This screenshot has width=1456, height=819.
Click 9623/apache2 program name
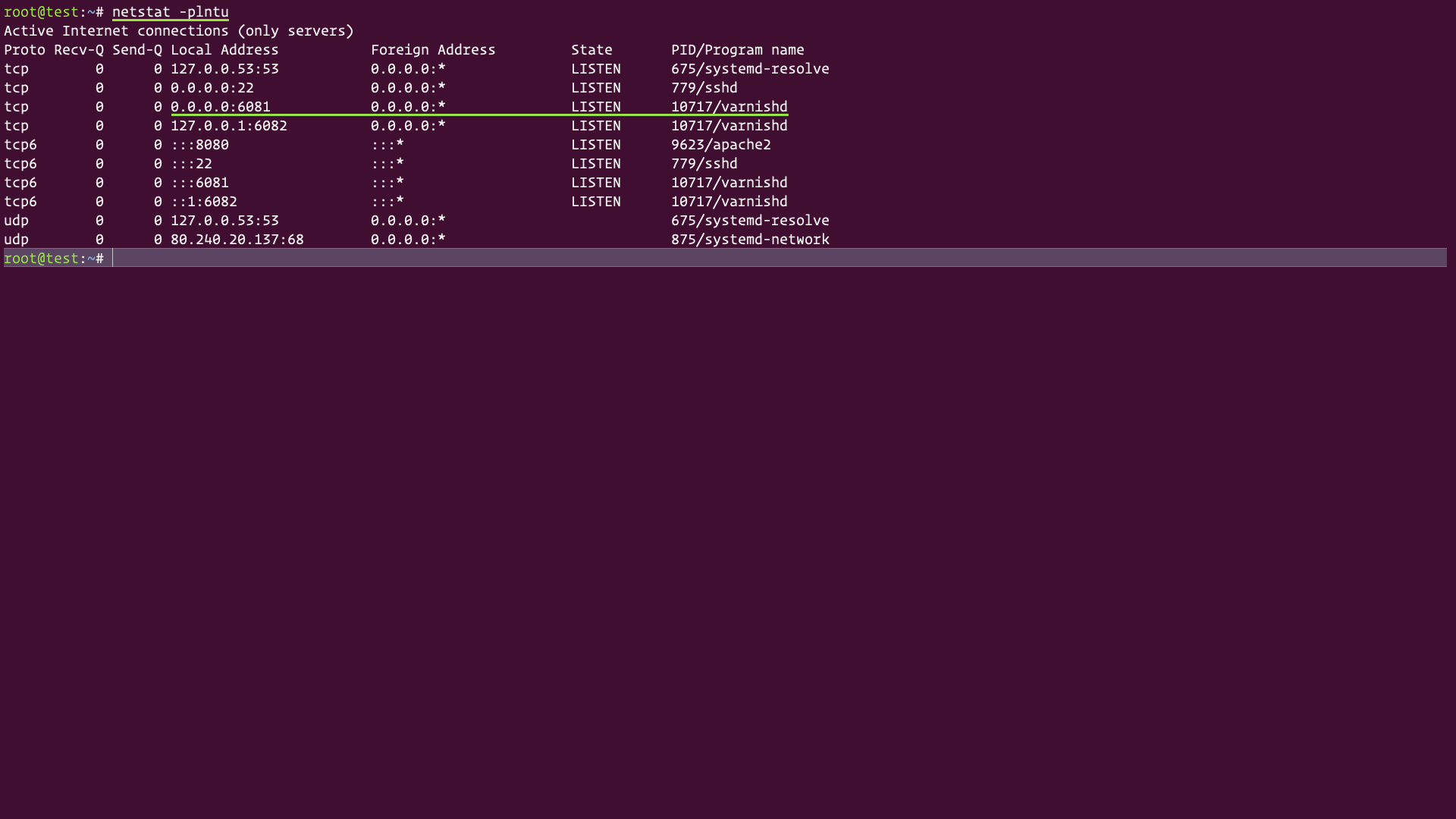(x=721, y=145)
